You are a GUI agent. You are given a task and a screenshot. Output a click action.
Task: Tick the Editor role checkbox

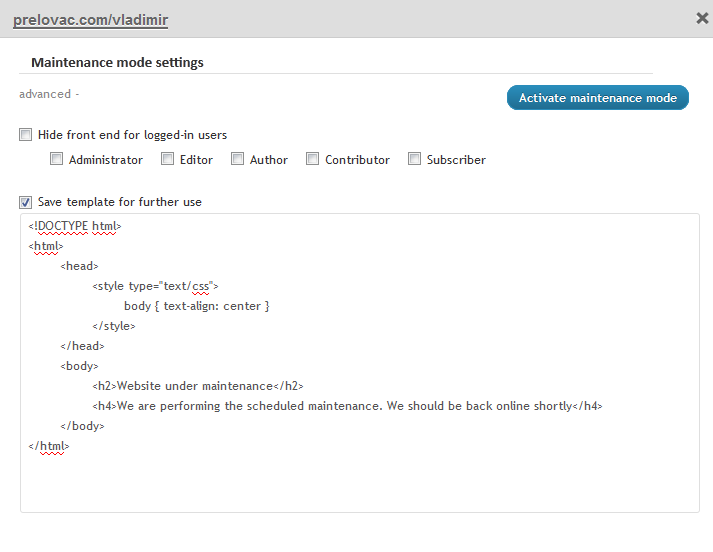[x=168, y=159]
